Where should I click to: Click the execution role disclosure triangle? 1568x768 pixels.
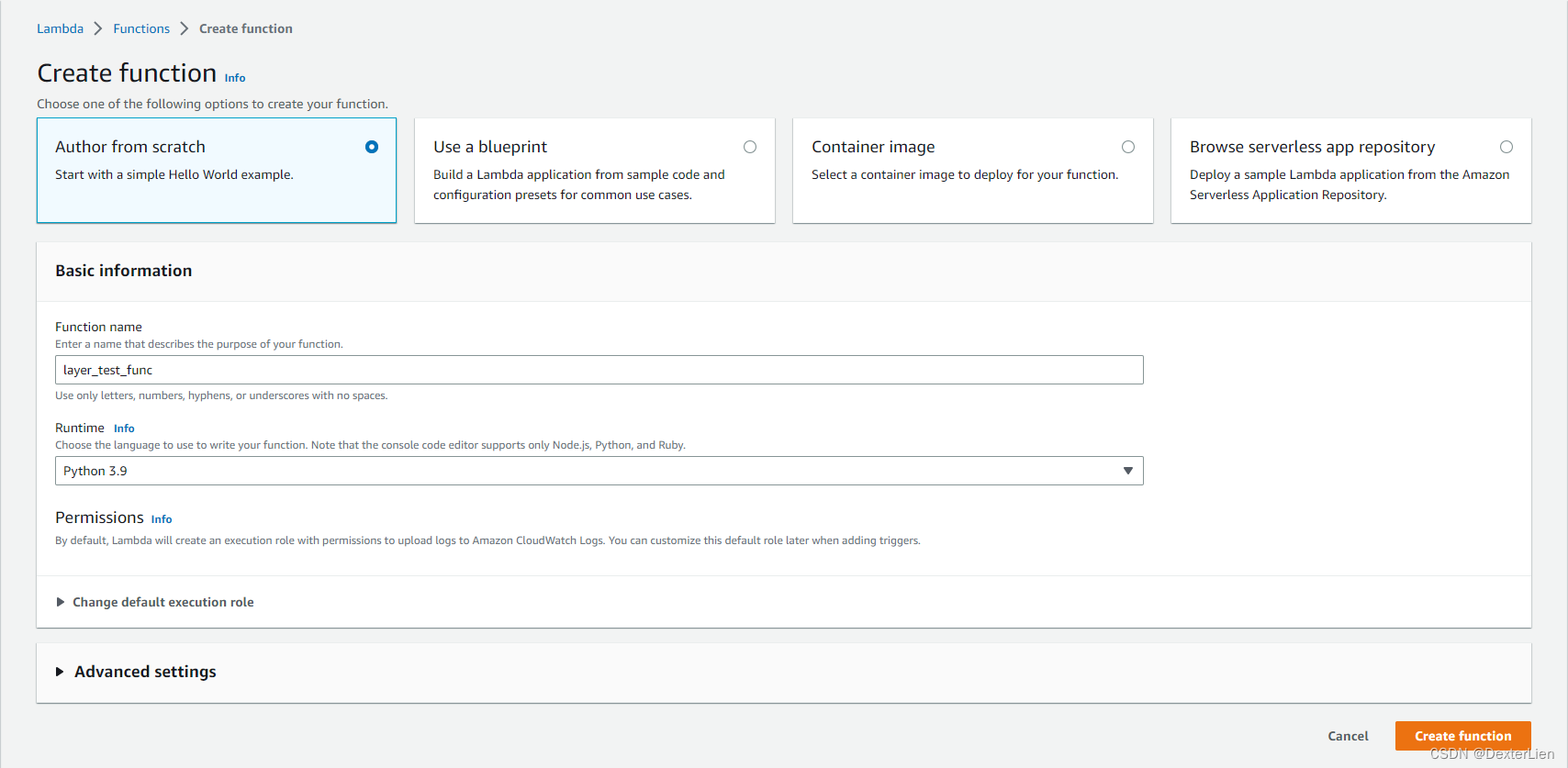pyautogui.click(x=61, y=602)
